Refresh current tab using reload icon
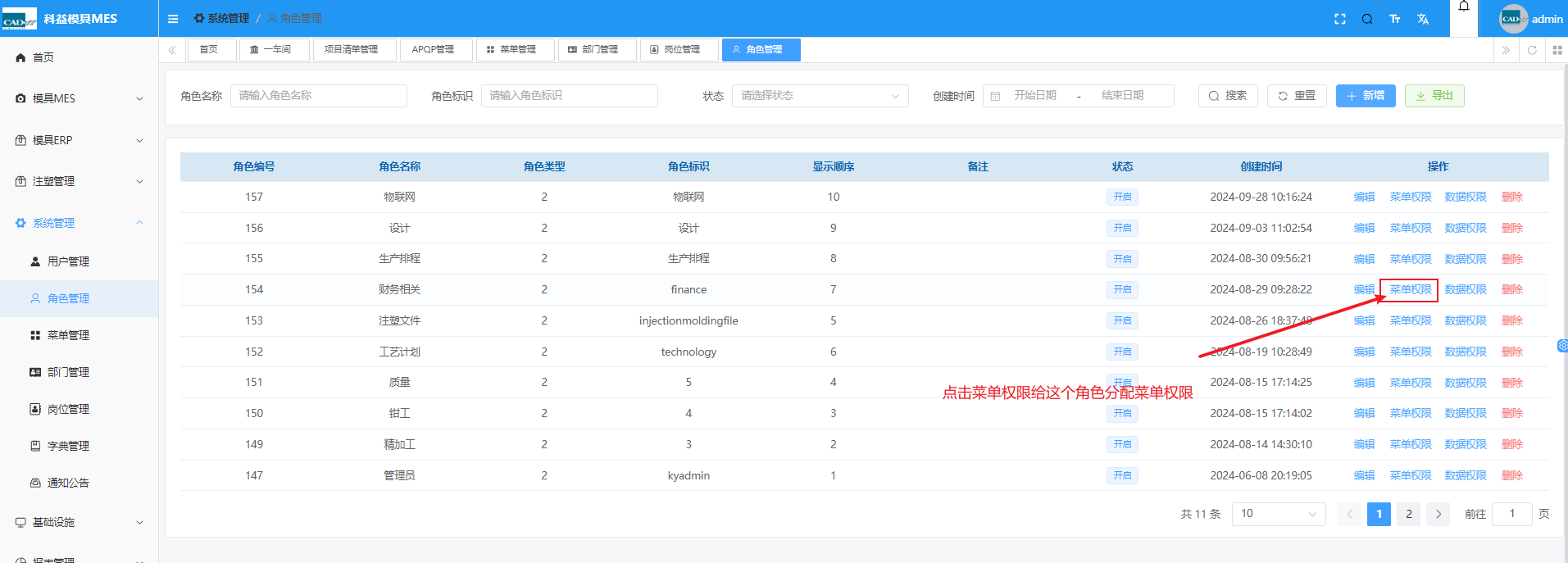The height and width of the screenshot is (563, 1568). [x=1532, y=50]
